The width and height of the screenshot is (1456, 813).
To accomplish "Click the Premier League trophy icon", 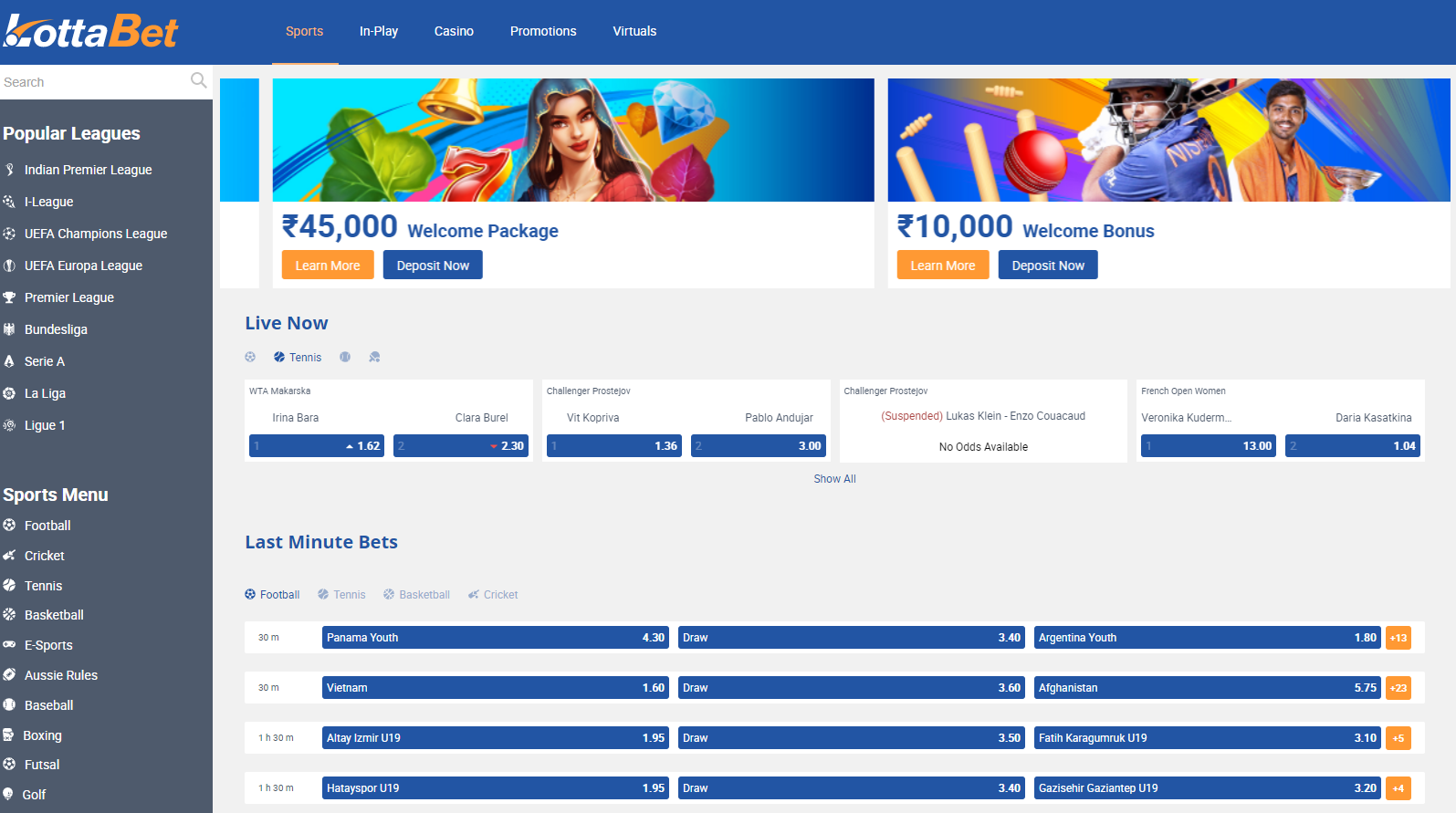I will coord(9,297).
